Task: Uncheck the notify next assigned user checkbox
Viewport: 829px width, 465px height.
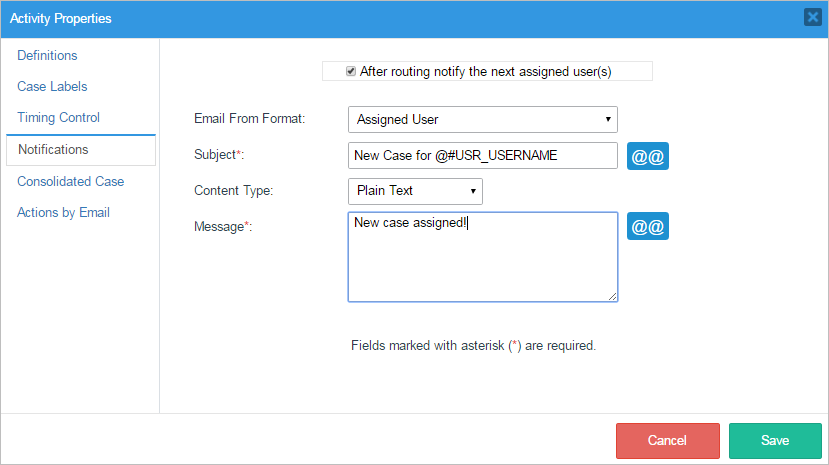Action: click(351, 71)
